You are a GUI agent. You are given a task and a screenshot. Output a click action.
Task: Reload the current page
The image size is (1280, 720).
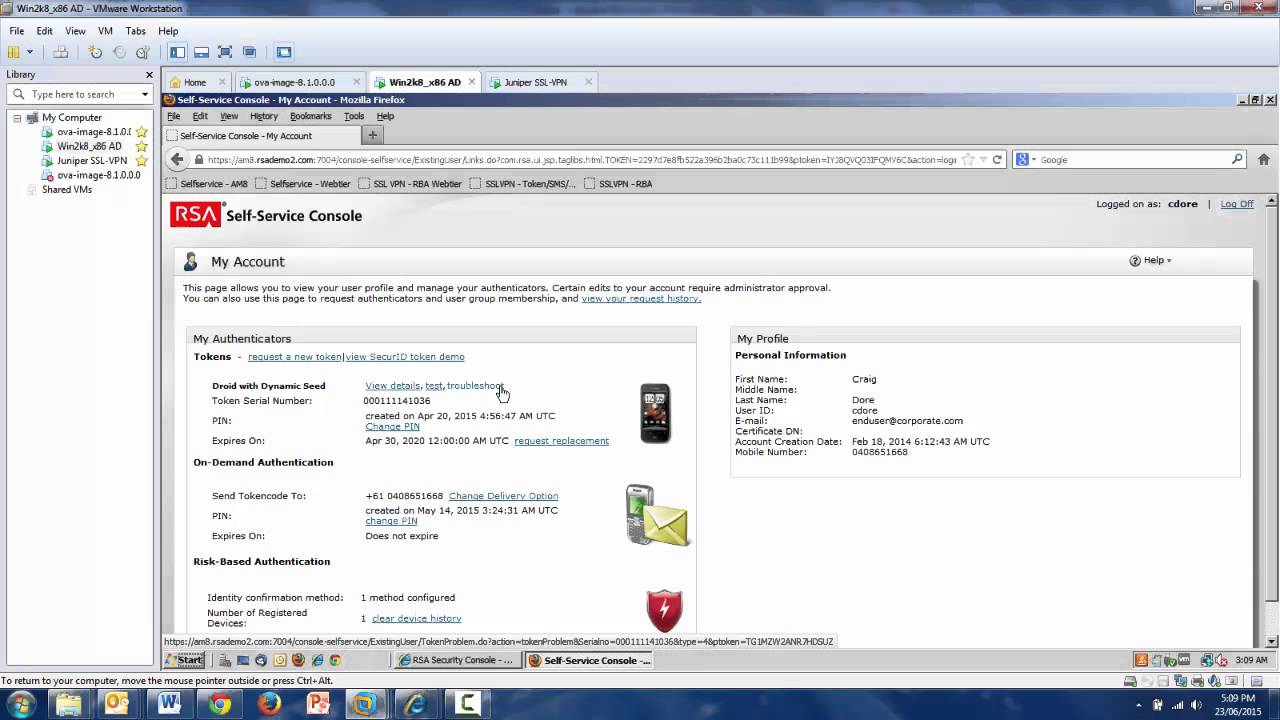coord(997,160)
